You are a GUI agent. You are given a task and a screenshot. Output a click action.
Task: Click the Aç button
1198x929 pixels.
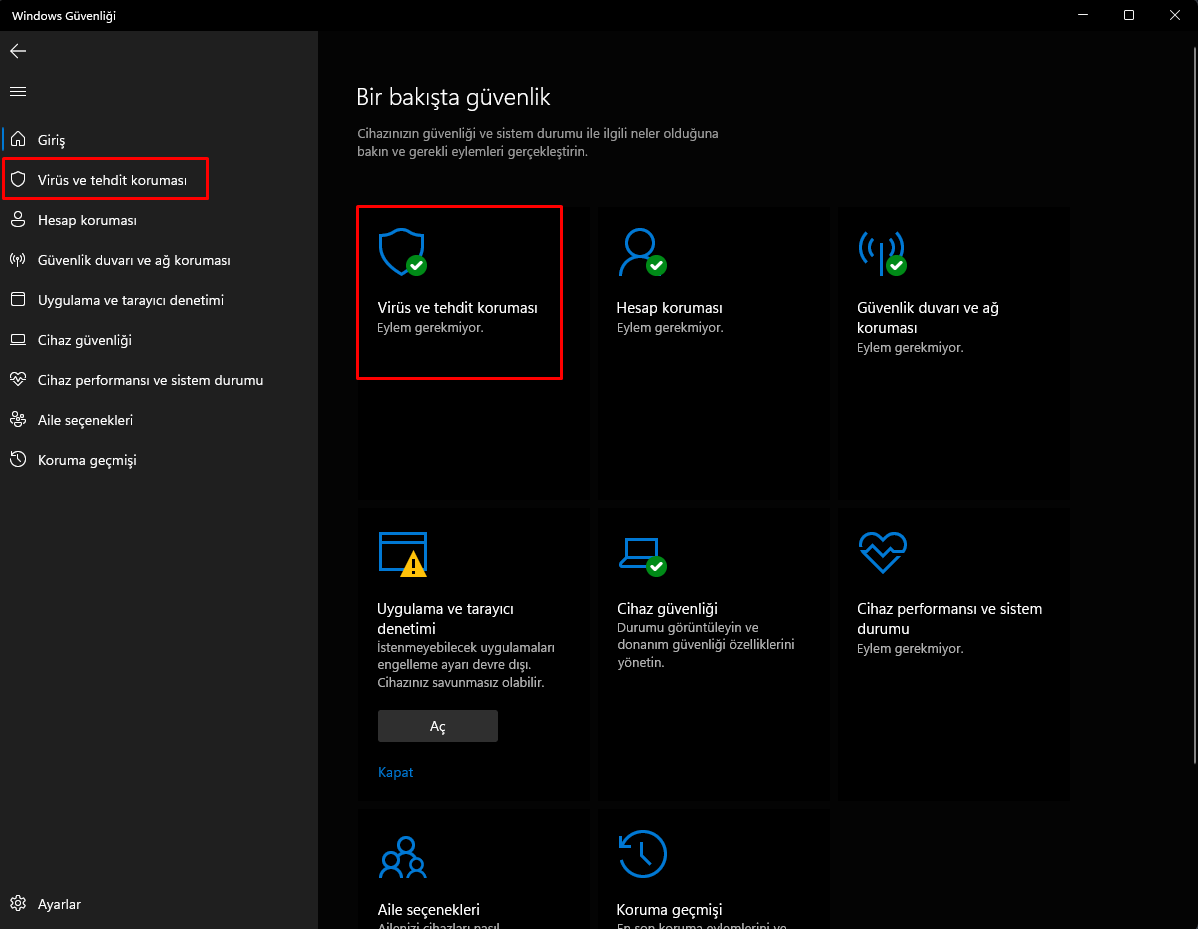tap(438, 726)
